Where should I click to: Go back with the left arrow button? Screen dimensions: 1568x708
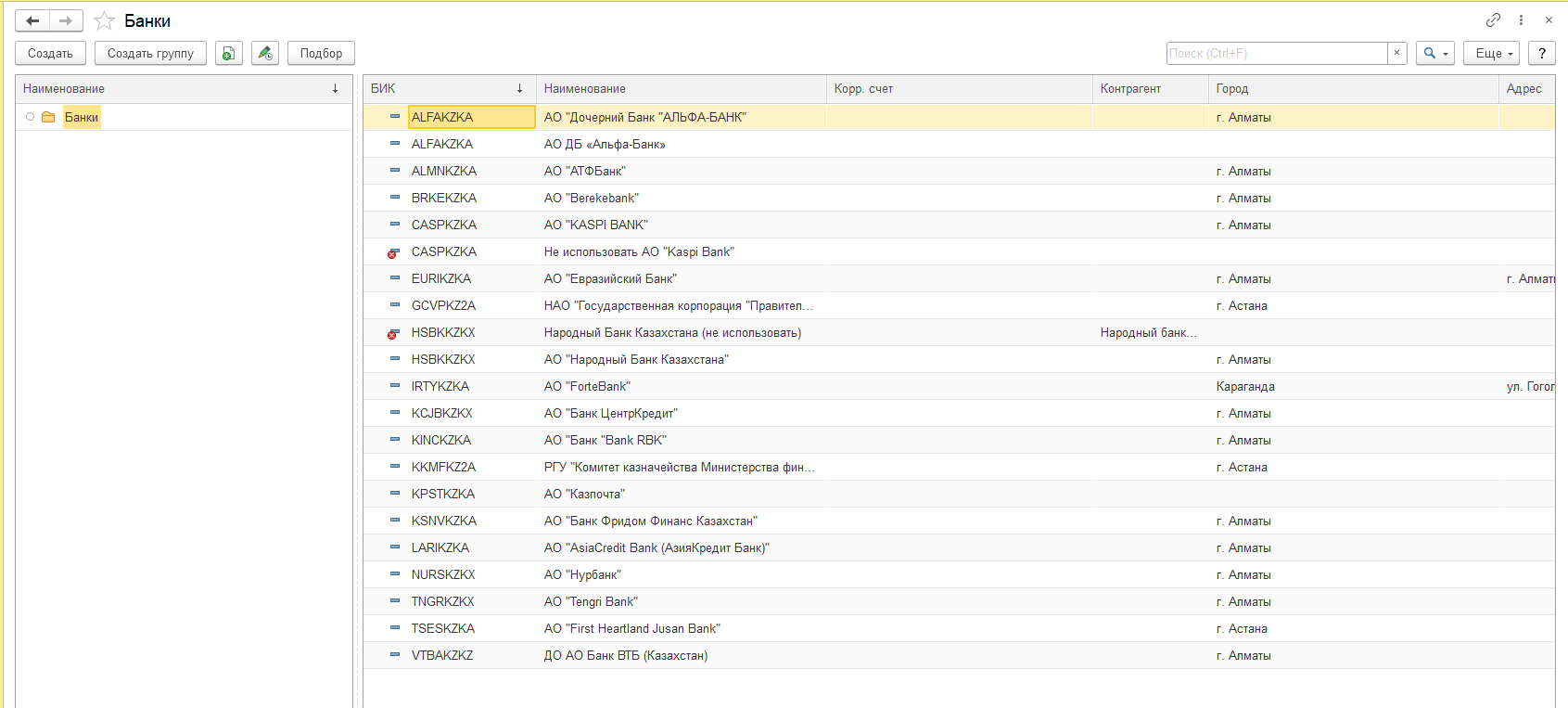(32, 20)
